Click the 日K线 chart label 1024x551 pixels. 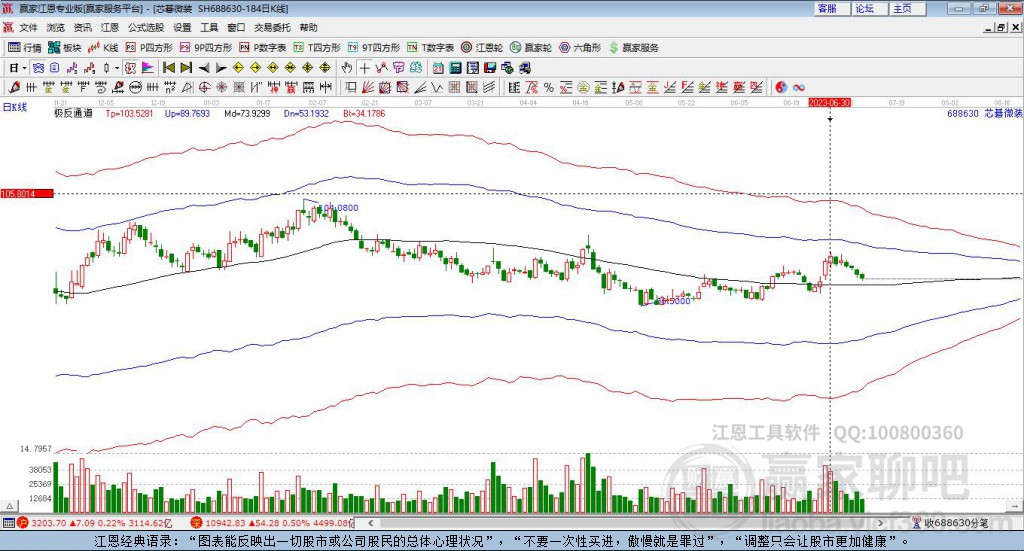[x=15, y=107]
